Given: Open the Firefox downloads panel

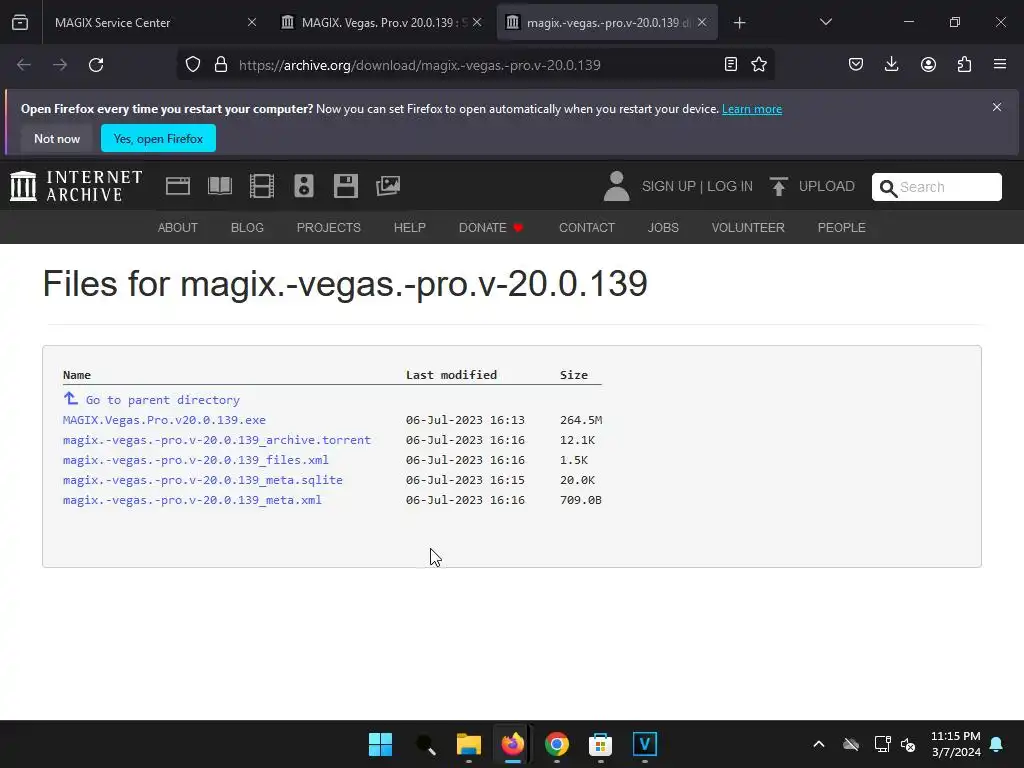Looking at the screenshot, I should (891, 64).
